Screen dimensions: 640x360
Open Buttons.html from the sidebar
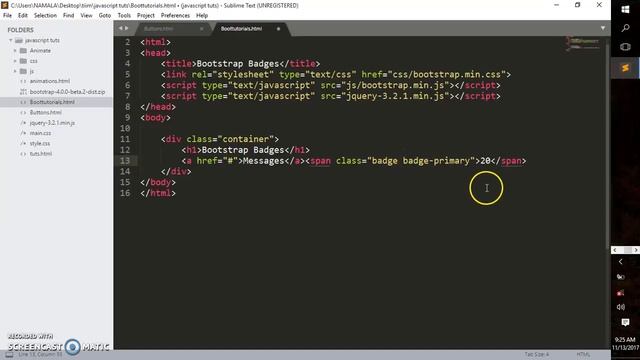(x=46, y=112)
